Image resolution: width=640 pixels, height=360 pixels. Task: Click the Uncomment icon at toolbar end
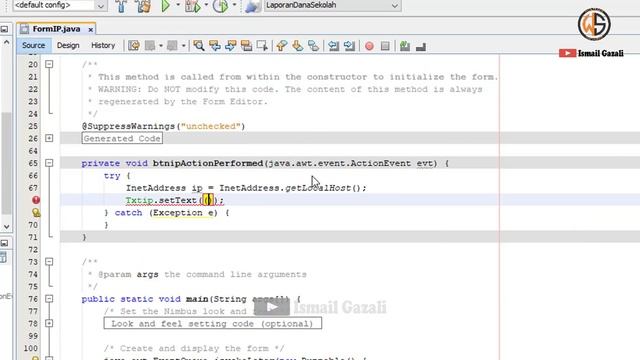pos(421,47)
